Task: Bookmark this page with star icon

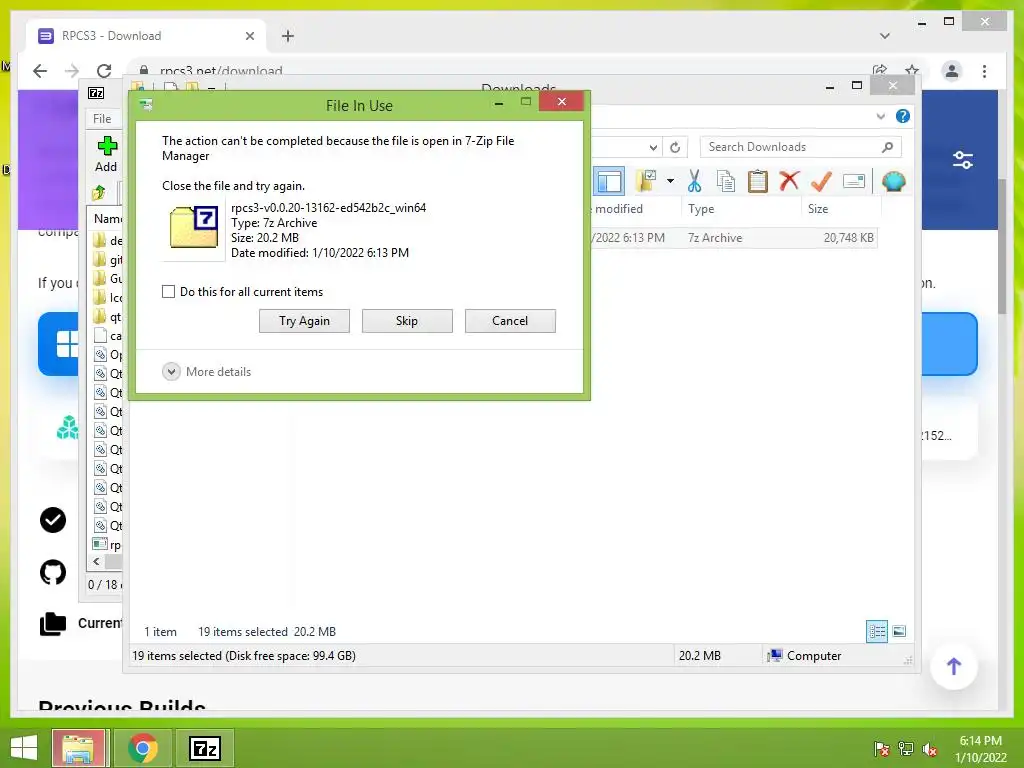Action: pyautogui.click(x=912, y=71)
